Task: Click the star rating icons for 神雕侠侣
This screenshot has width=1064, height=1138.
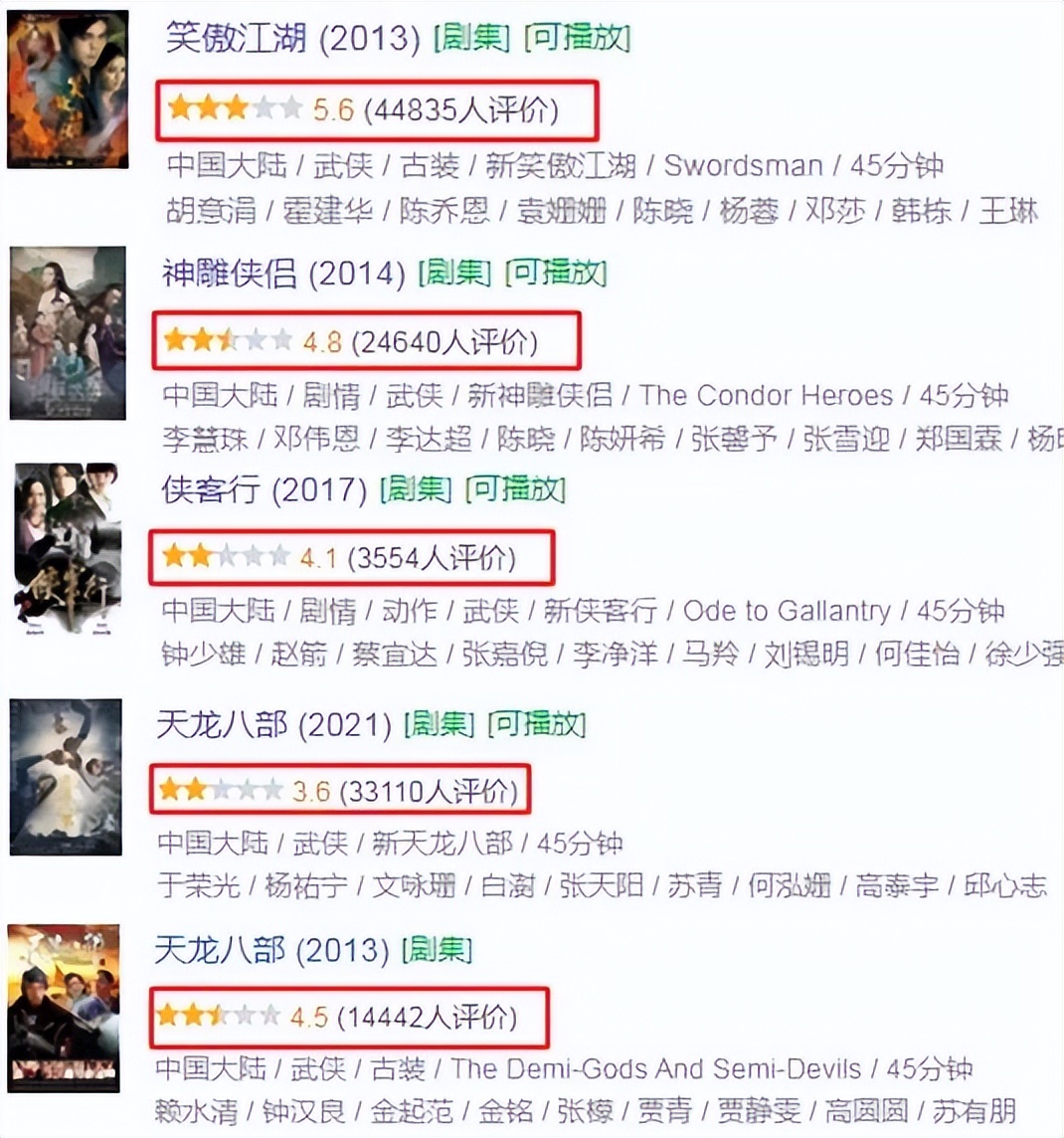Action: coord(228,339)
